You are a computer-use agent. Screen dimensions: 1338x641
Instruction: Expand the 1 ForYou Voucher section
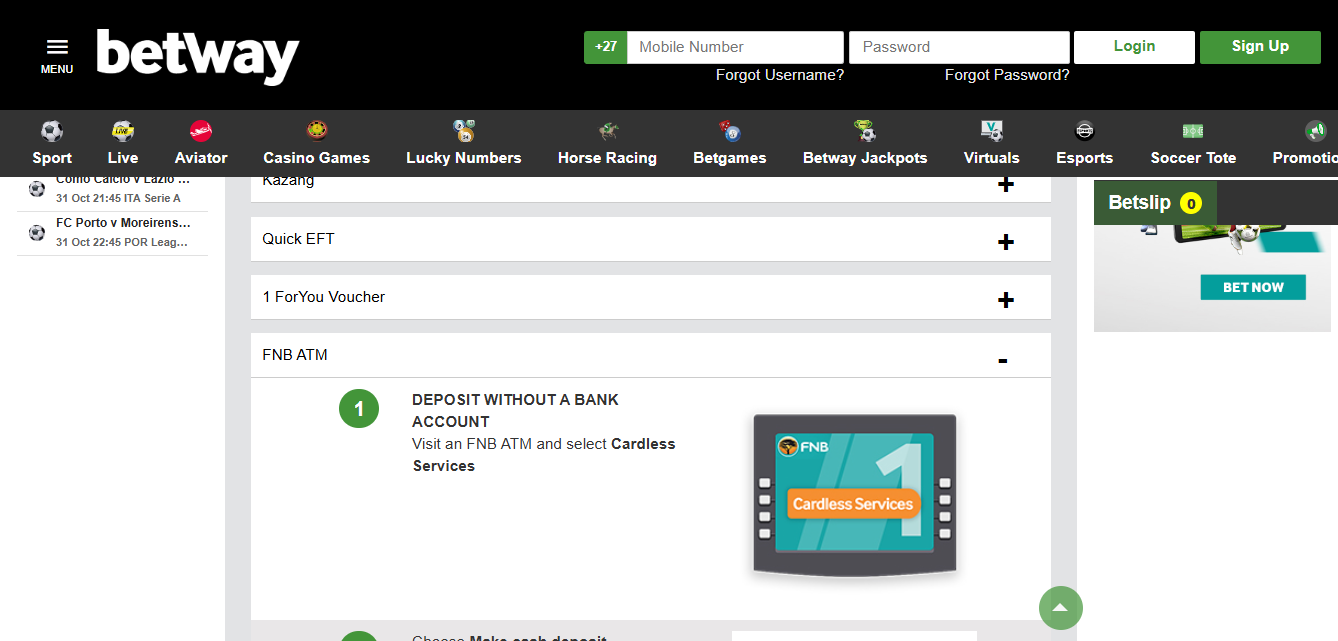[1006, 297]
